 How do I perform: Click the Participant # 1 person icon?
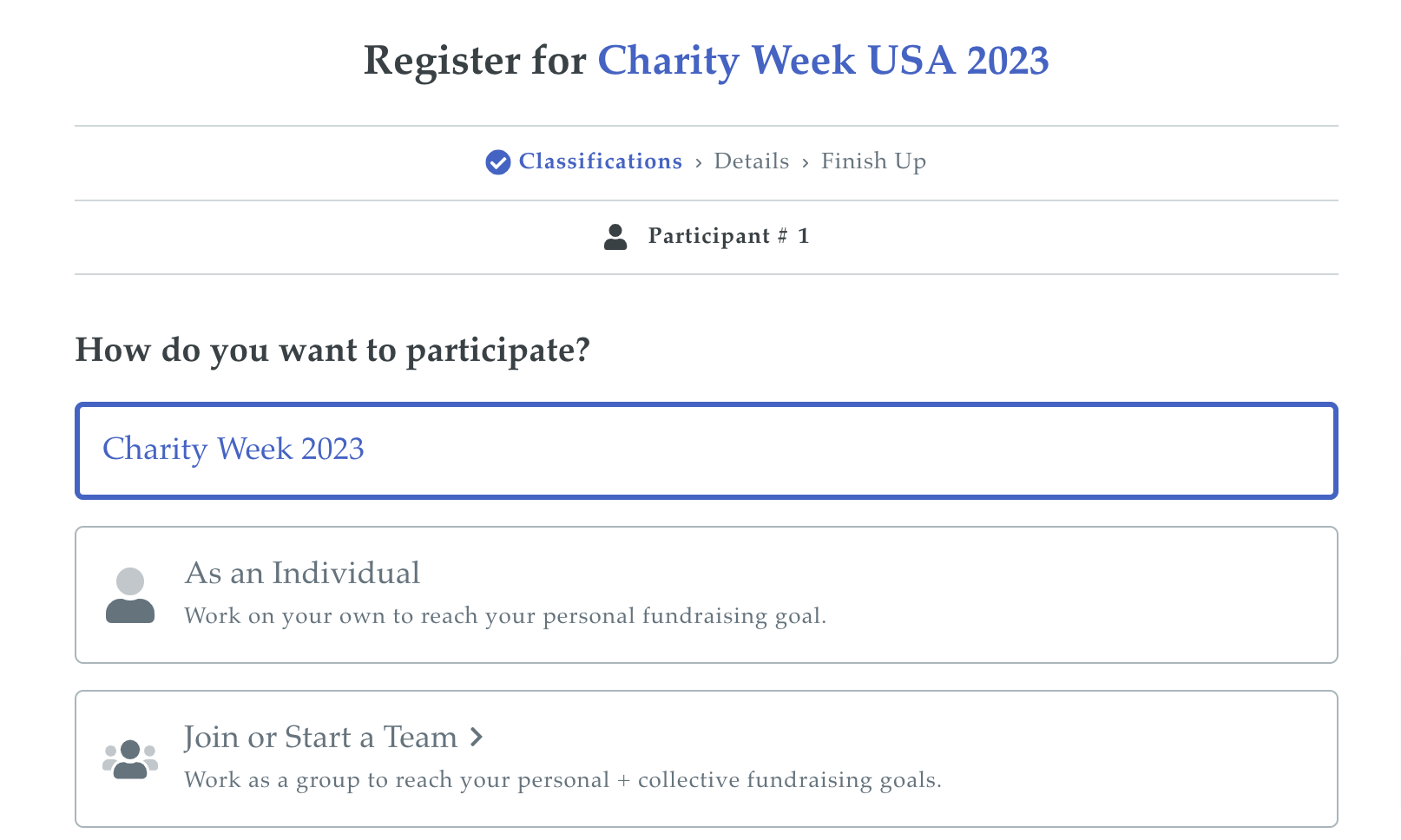pyautogui.click(x=615, y=235)
